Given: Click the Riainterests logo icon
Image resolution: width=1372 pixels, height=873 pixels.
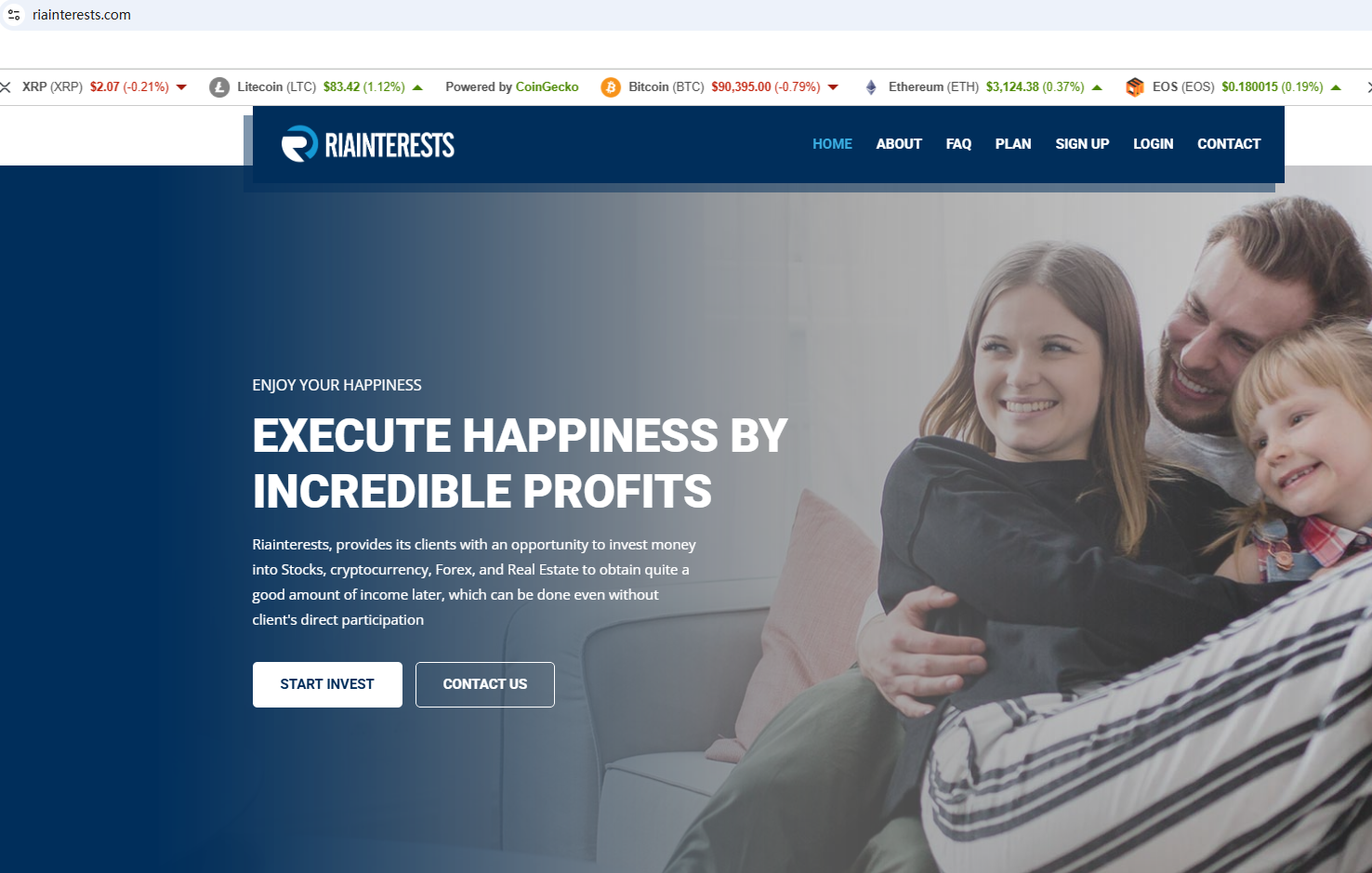Looking at the screenshot, I should click(299, 144).
